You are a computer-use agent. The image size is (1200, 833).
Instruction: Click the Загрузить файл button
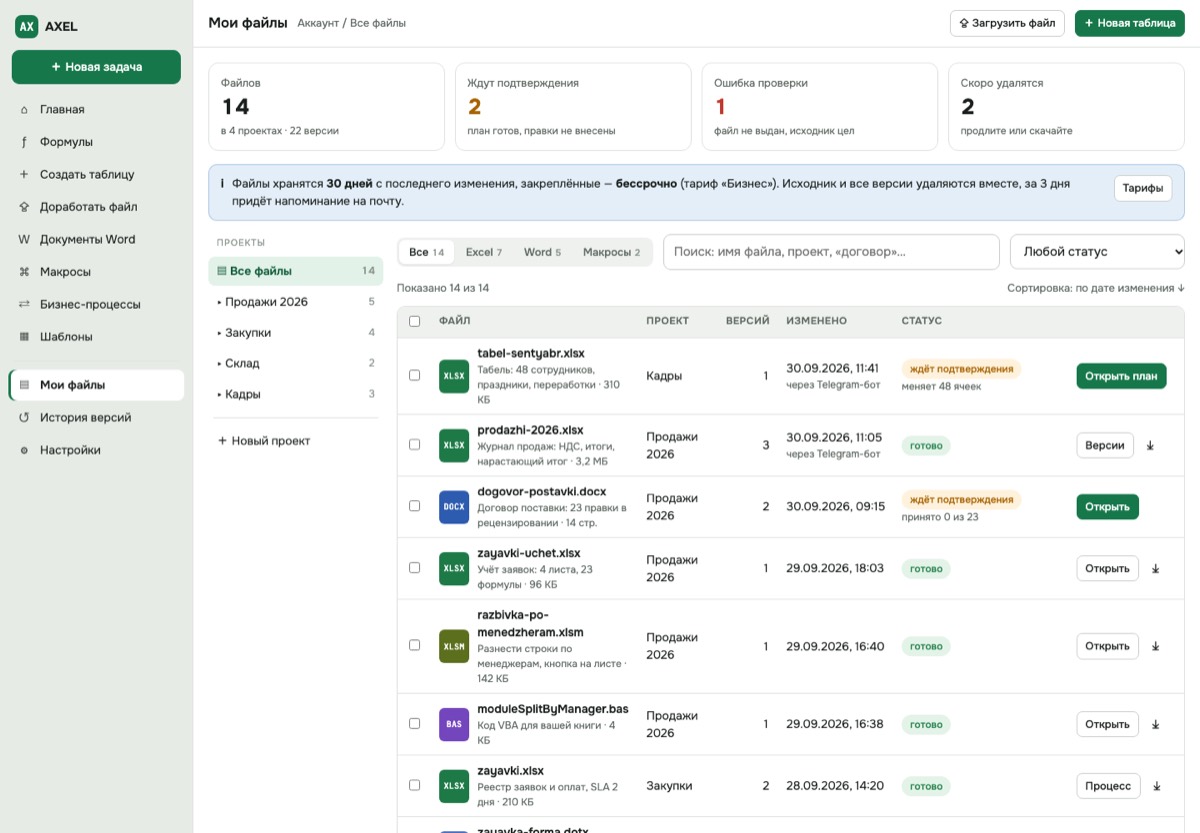click(1007, 23)
